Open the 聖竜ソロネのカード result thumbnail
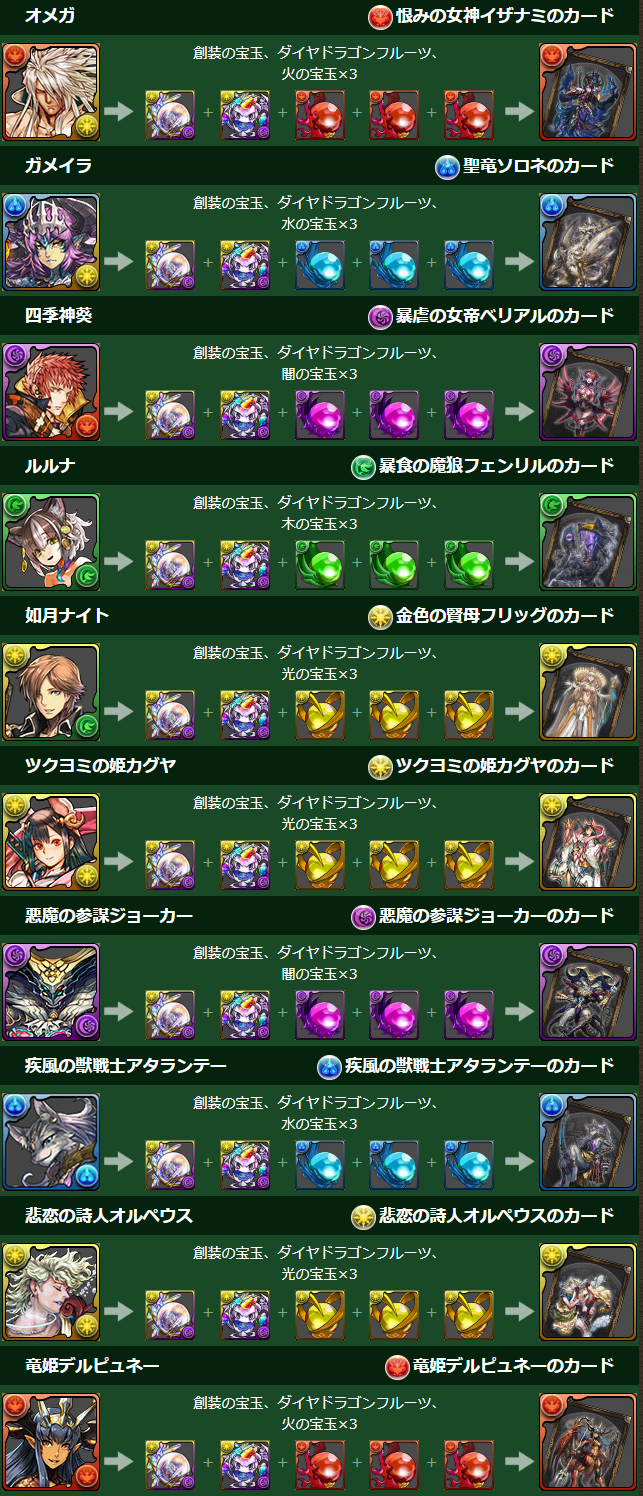 click(x=588, y=242)
